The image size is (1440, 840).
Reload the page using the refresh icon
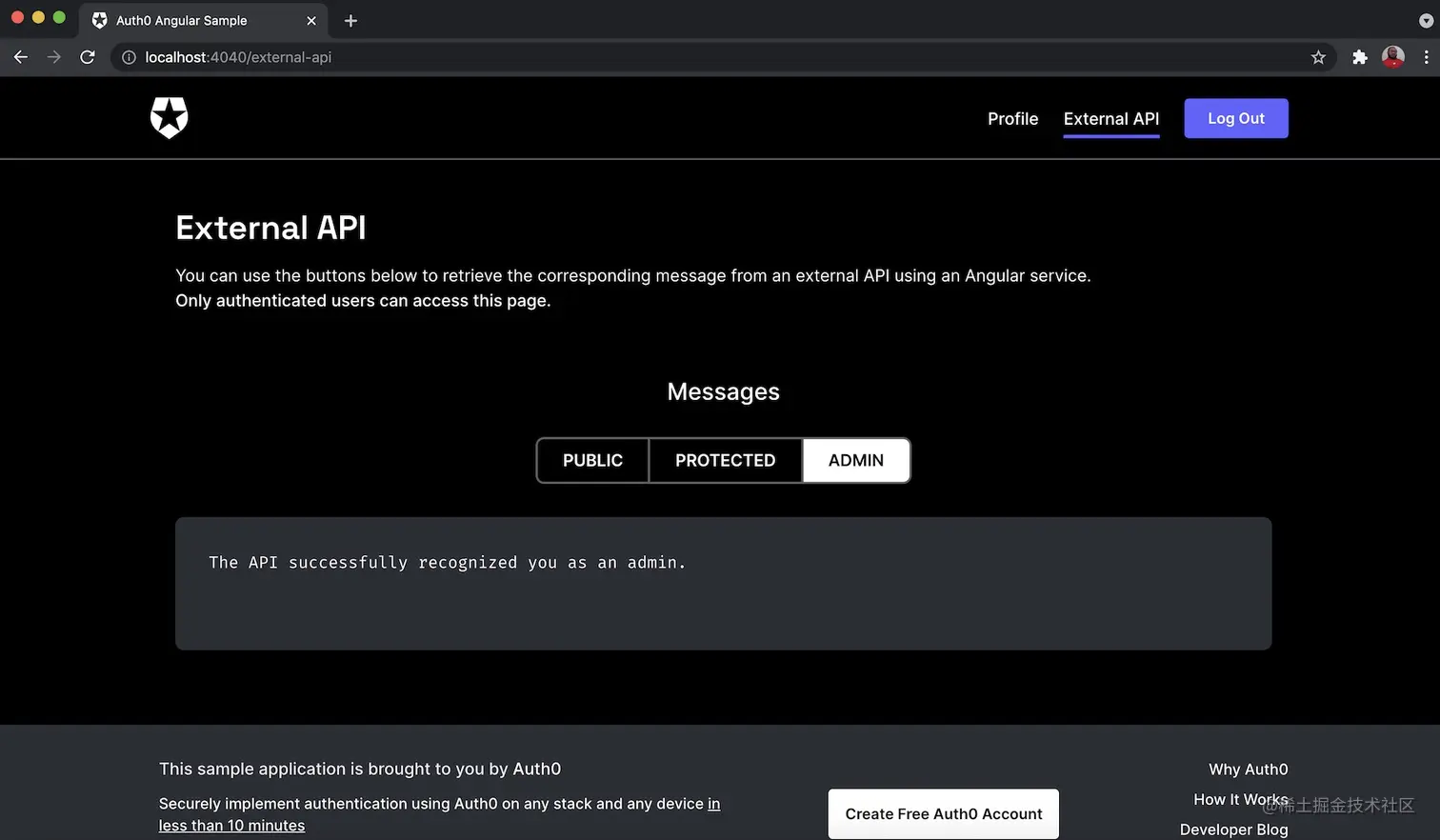click(x=87, y=57)
